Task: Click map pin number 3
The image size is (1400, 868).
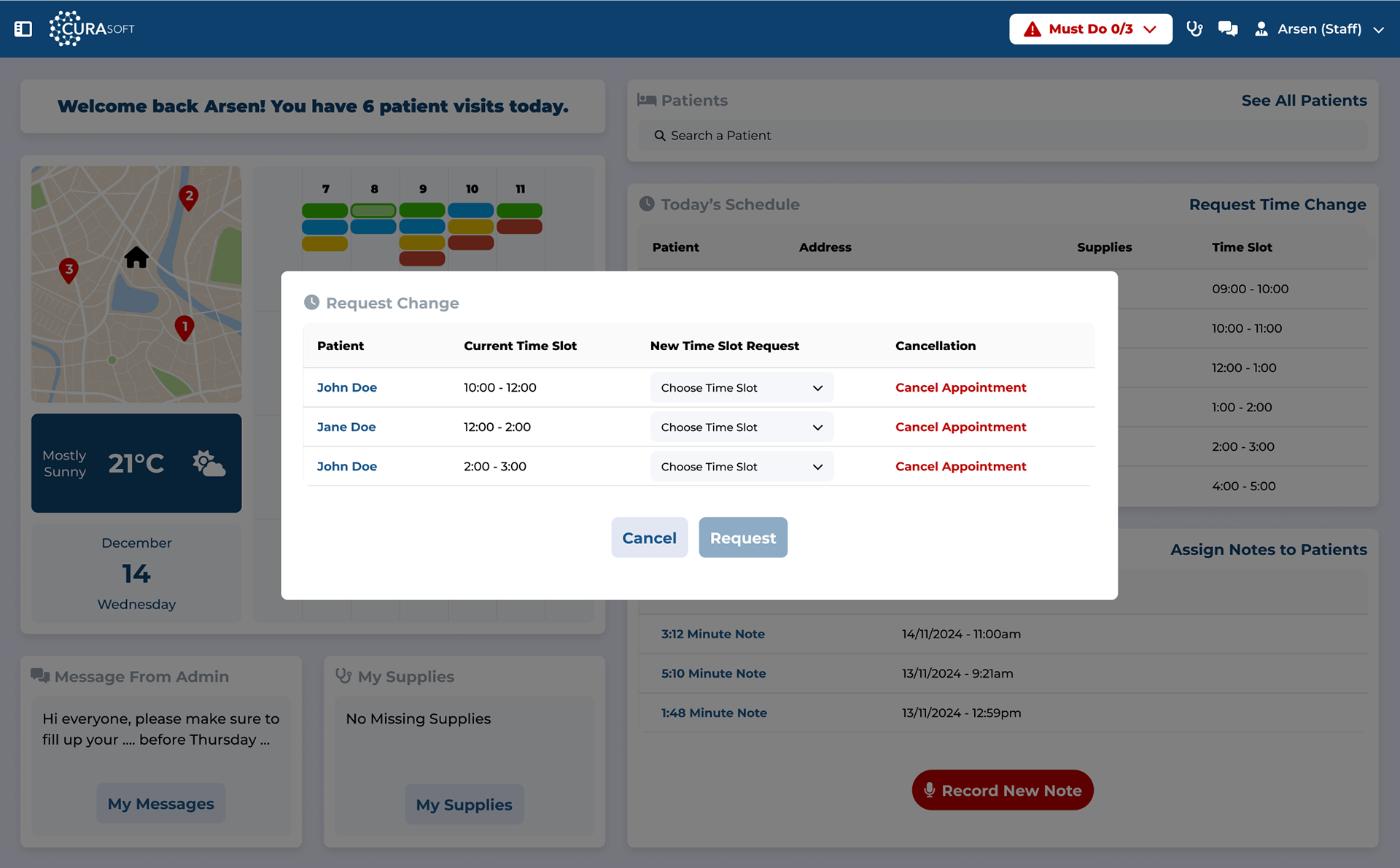Action: (69, 271)
